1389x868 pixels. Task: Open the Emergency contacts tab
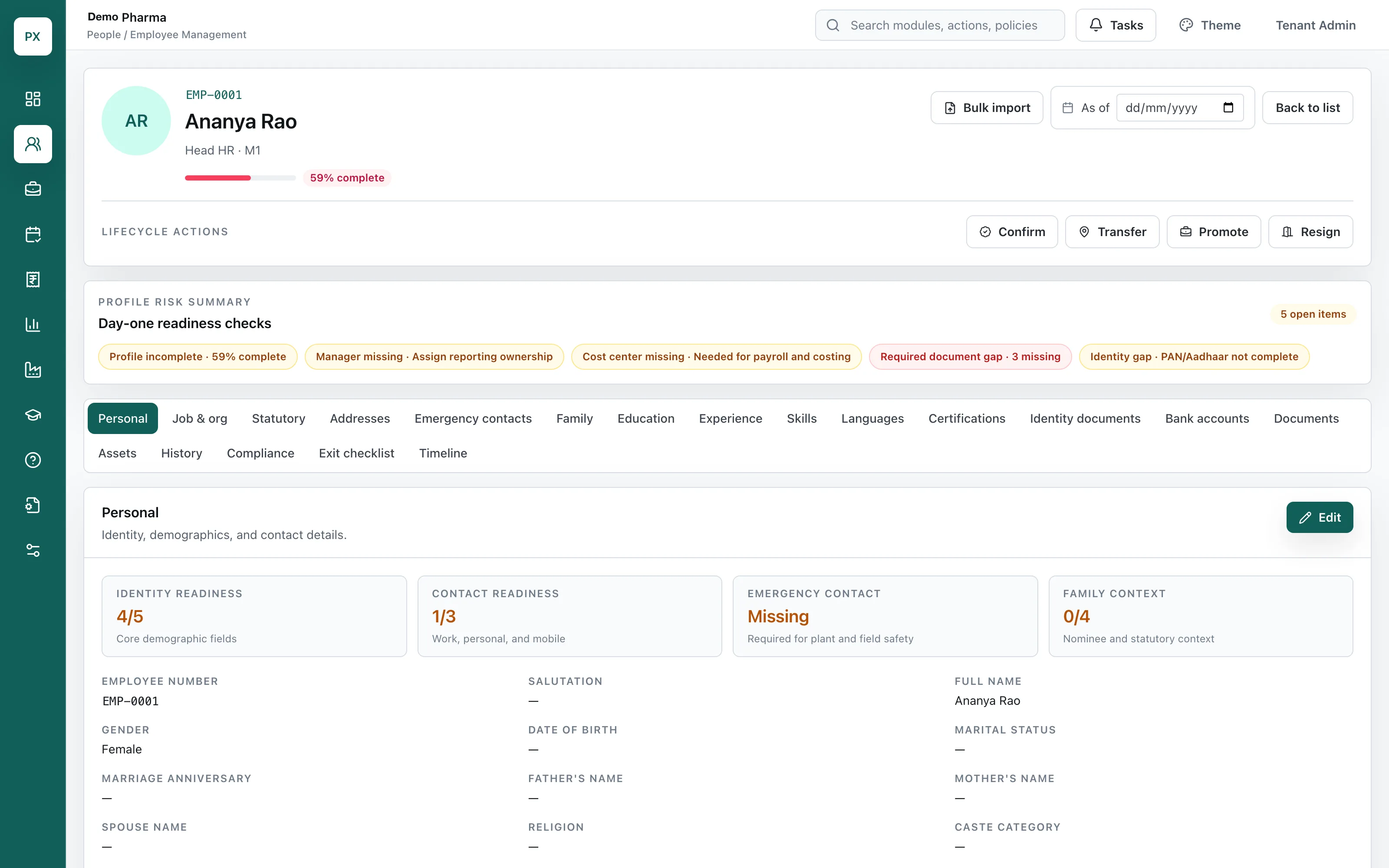[473, 418]
